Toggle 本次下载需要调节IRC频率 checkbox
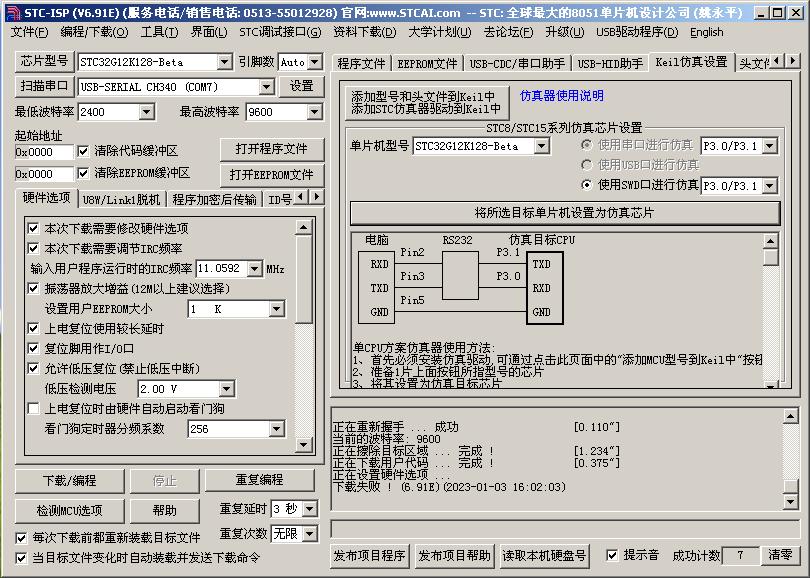This screenshot has width=810, height=578. [x=33, y=248]
